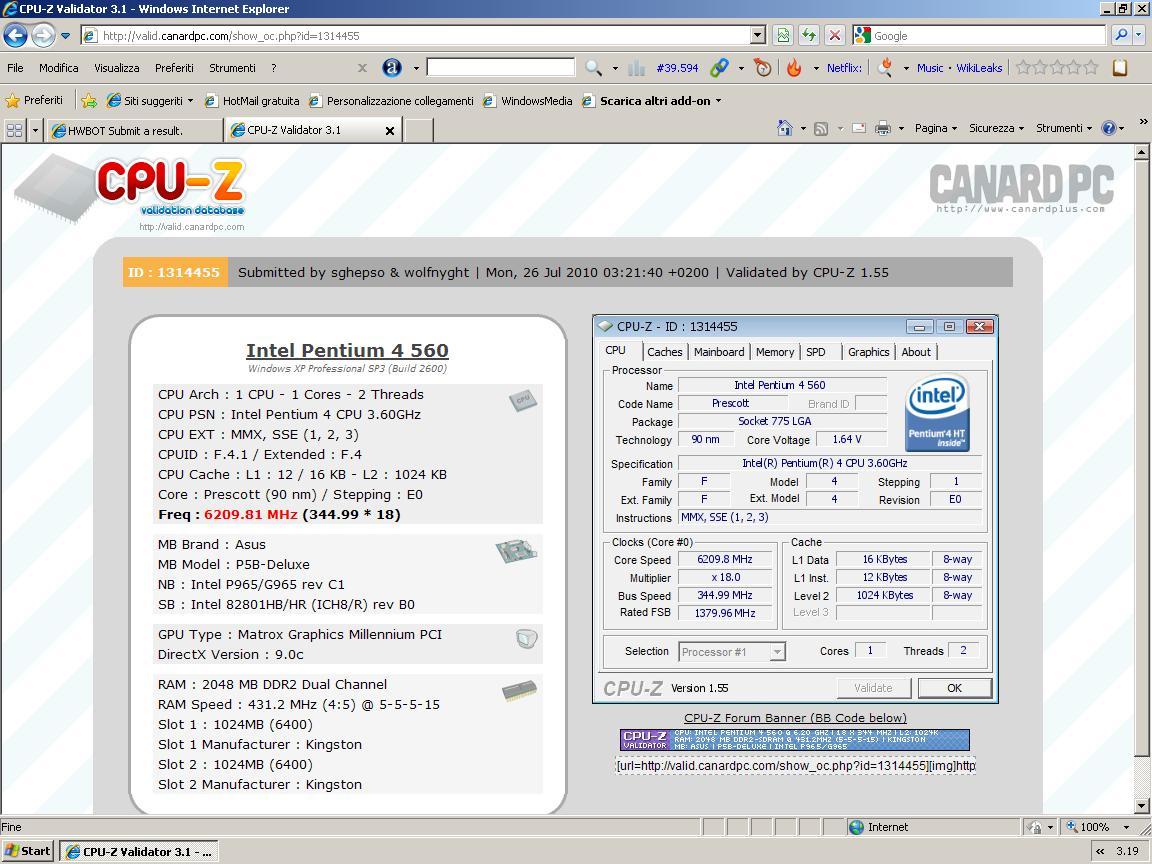Click the Alexa 'a' logo icon
This screenshot has height=864, width=1152.
click(392, 68)
